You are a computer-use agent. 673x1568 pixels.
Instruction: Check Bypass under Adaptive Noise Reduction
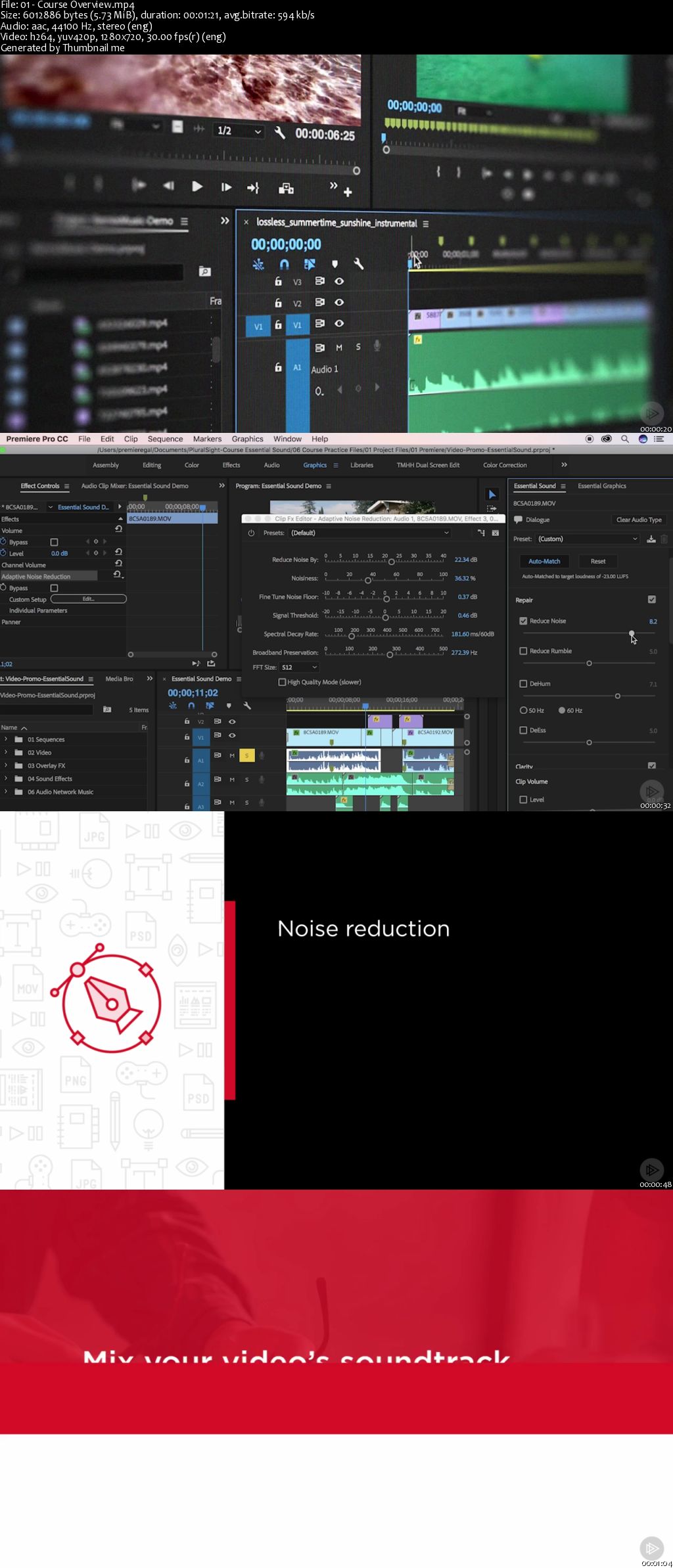click(x=54, y=588)
